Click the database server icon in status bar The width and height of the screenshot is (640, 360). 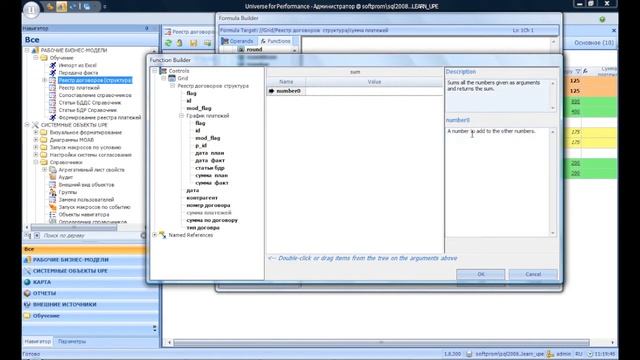click(469, 354)
